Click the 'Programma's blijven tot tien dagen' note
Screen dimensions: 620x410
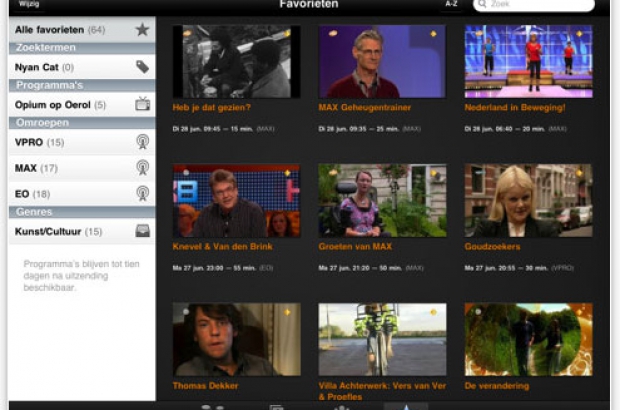pyautogui.click(x=81, y=276)
